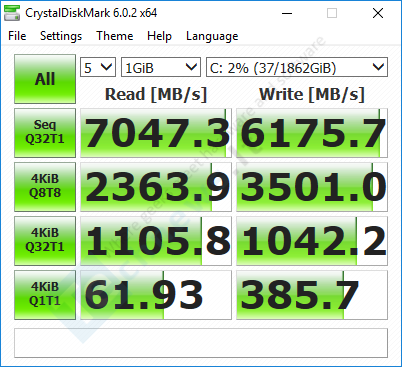Start the 4KiB Q1T1 benchmark
Screen dimensions: 402x367
pos(45,295)
